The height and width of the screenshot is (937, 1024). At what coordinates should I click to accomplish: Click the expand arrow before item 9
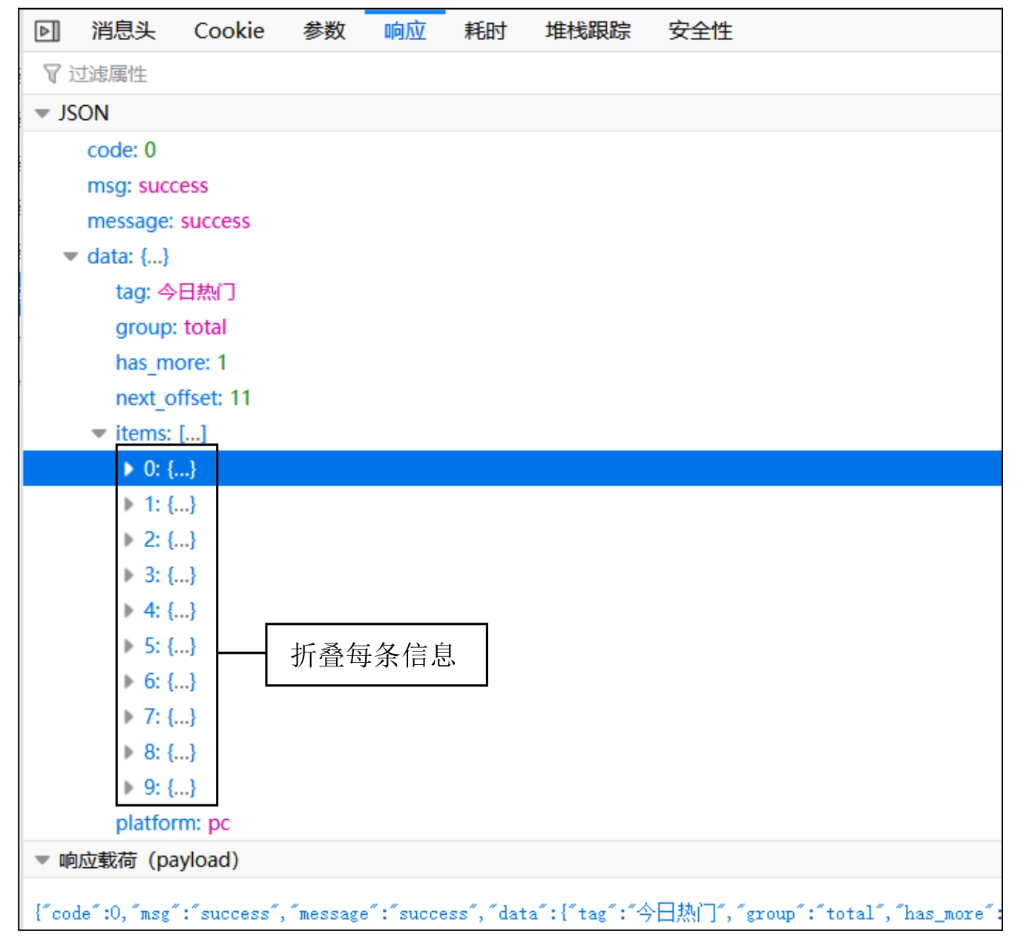click(129, 787)
